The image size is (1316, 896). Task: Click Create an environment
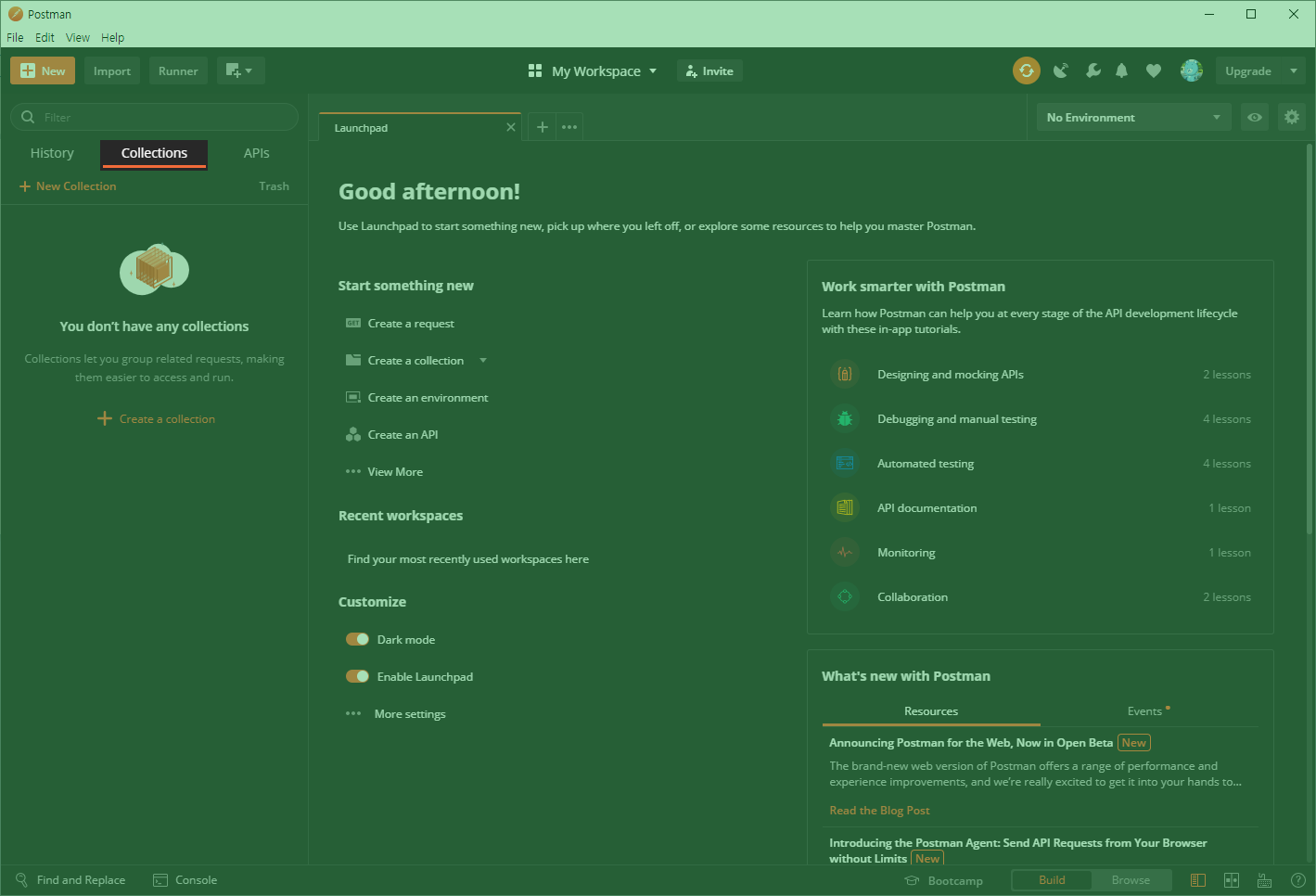417,398
